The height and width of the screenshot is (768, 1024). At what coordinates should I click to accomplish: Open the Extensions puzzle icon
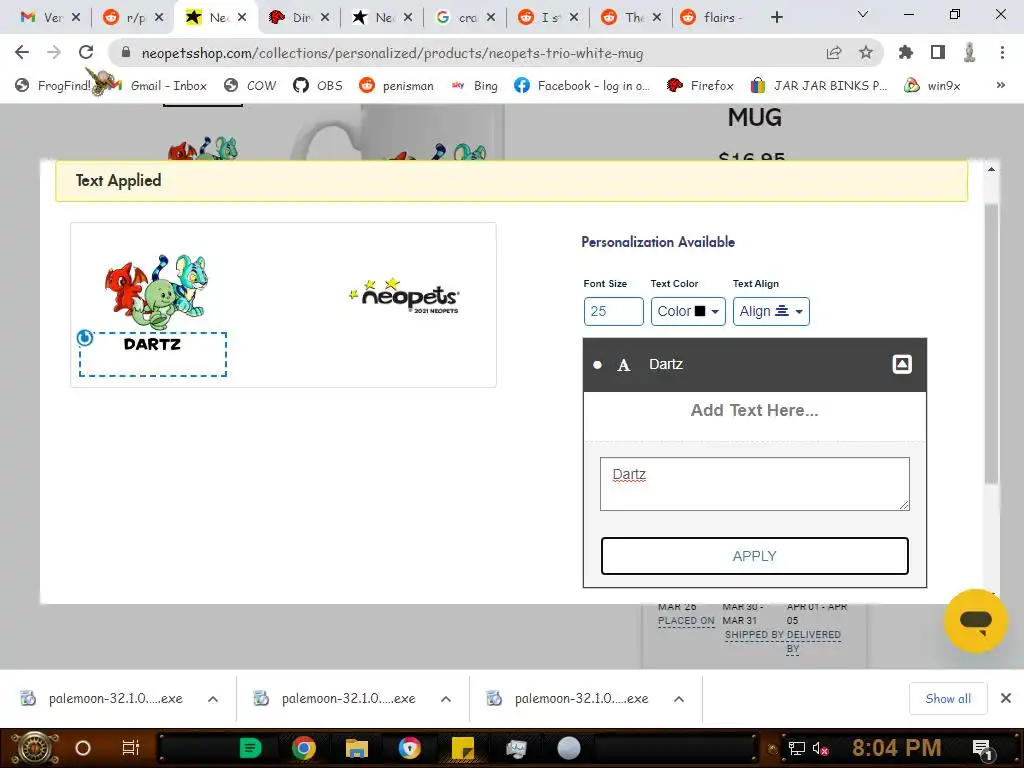[x=906, y=52]
